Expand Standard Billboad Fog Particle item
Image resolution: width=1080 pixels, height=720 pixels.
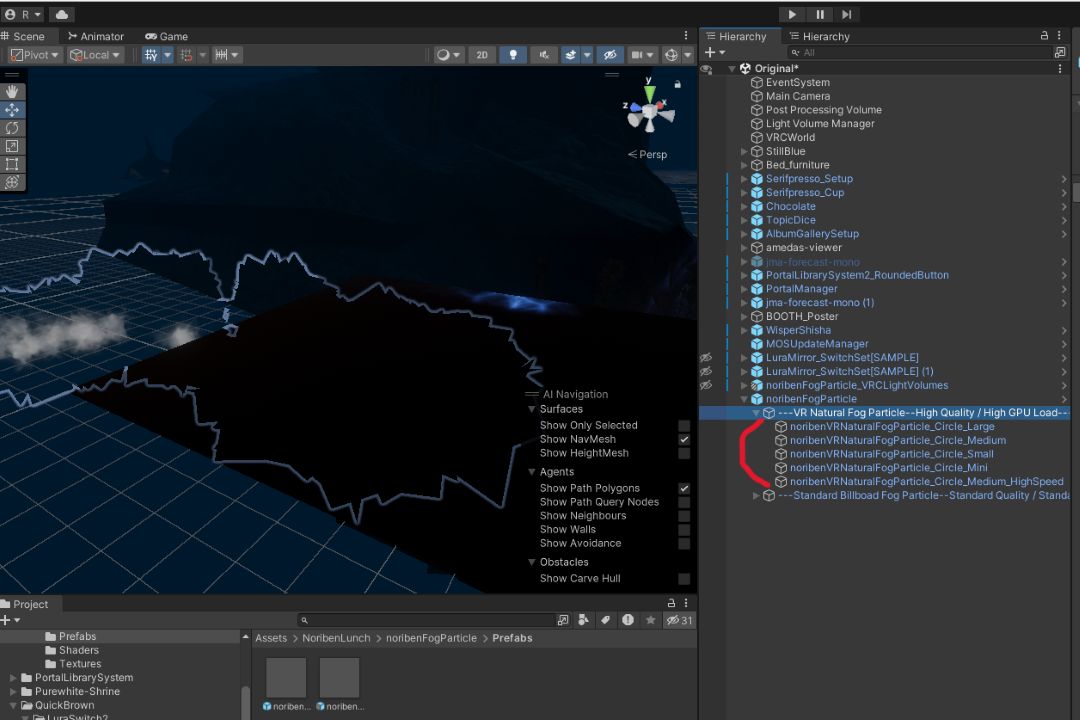click(756, 495)
